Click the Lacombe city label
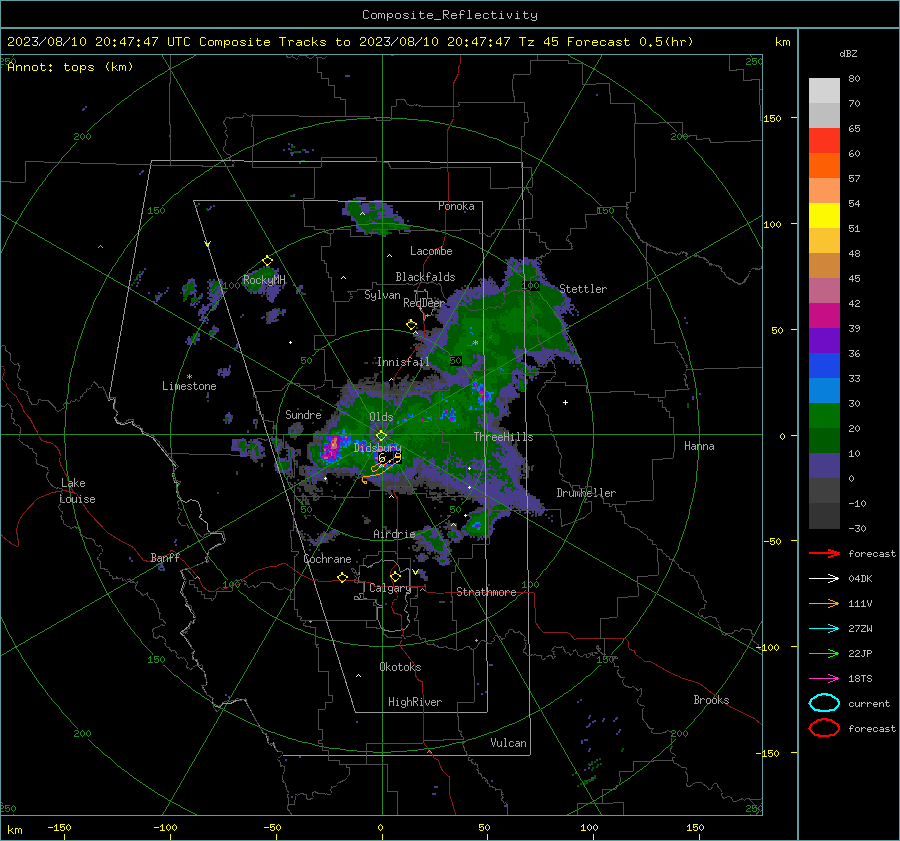Image resolution: width=900 pixels, height=841 pixels. (x=431, y=251)
